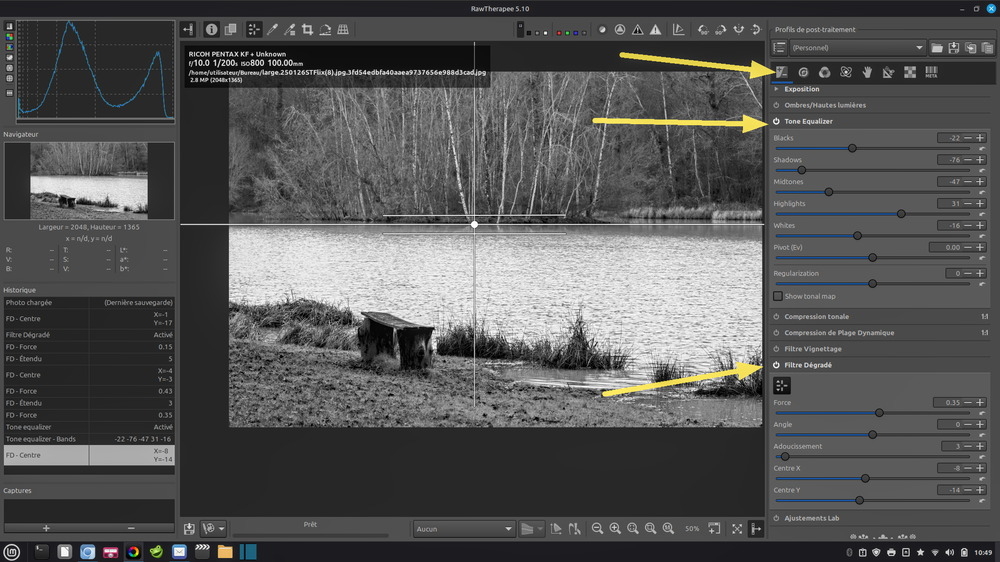Rotate image right

coord(721,29)
